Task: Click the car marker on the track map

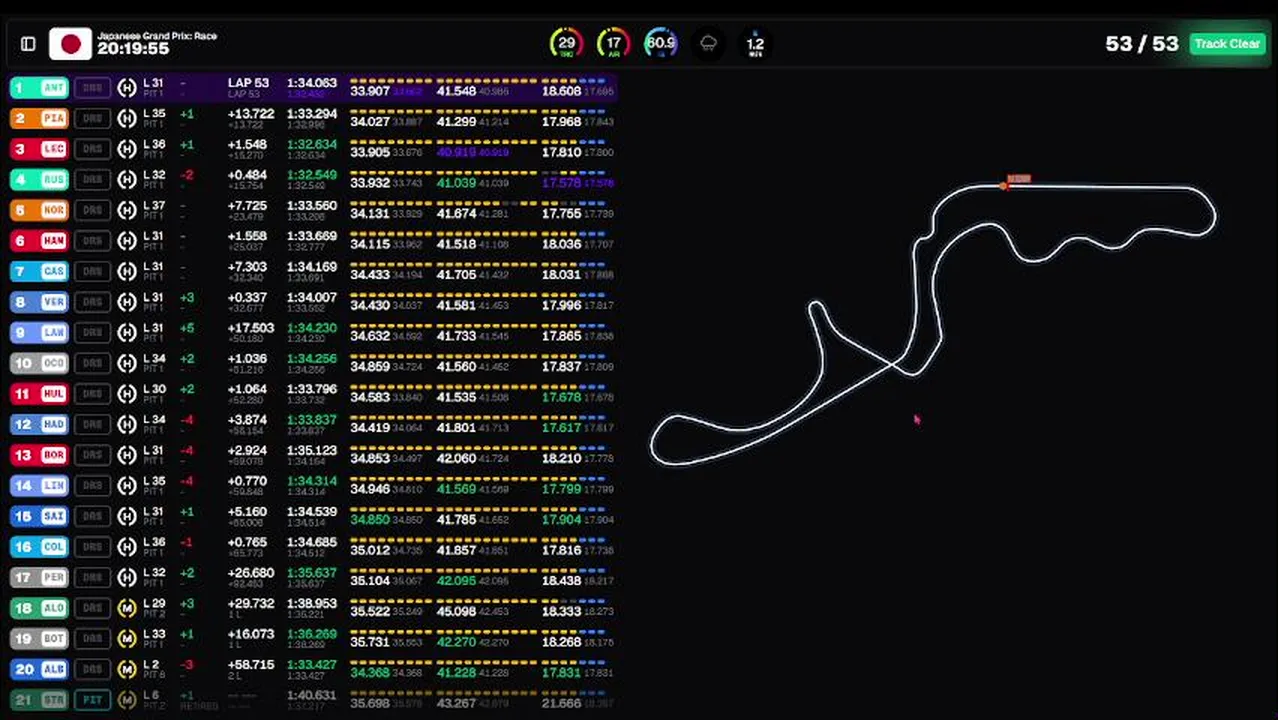Action: coord(1004,185)
